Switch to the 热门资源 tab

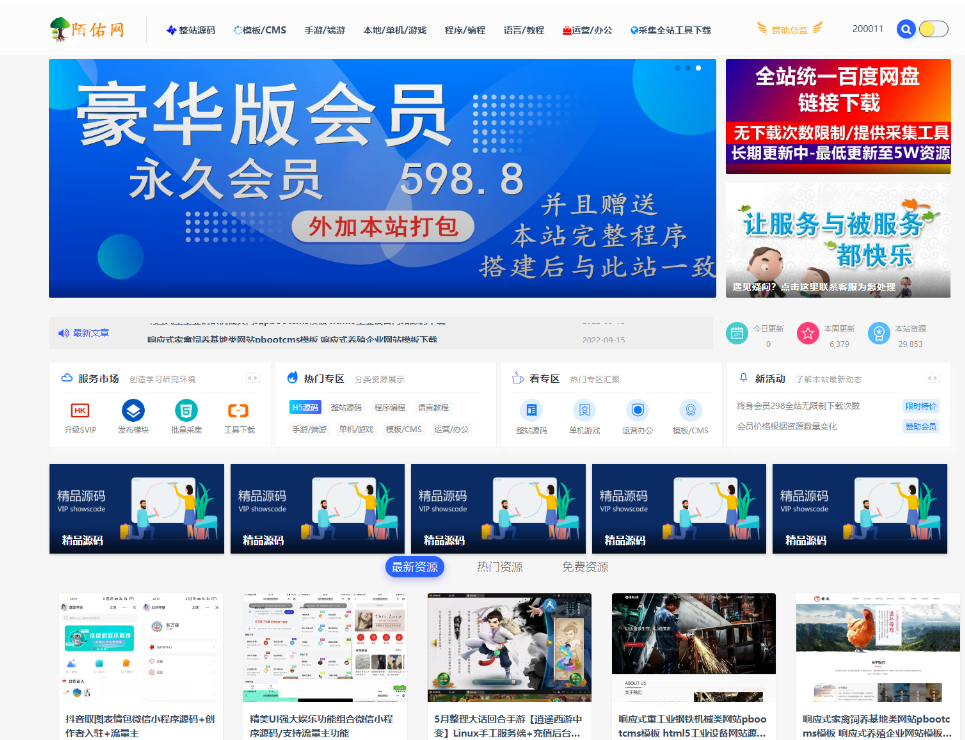(x=499, y=567)
